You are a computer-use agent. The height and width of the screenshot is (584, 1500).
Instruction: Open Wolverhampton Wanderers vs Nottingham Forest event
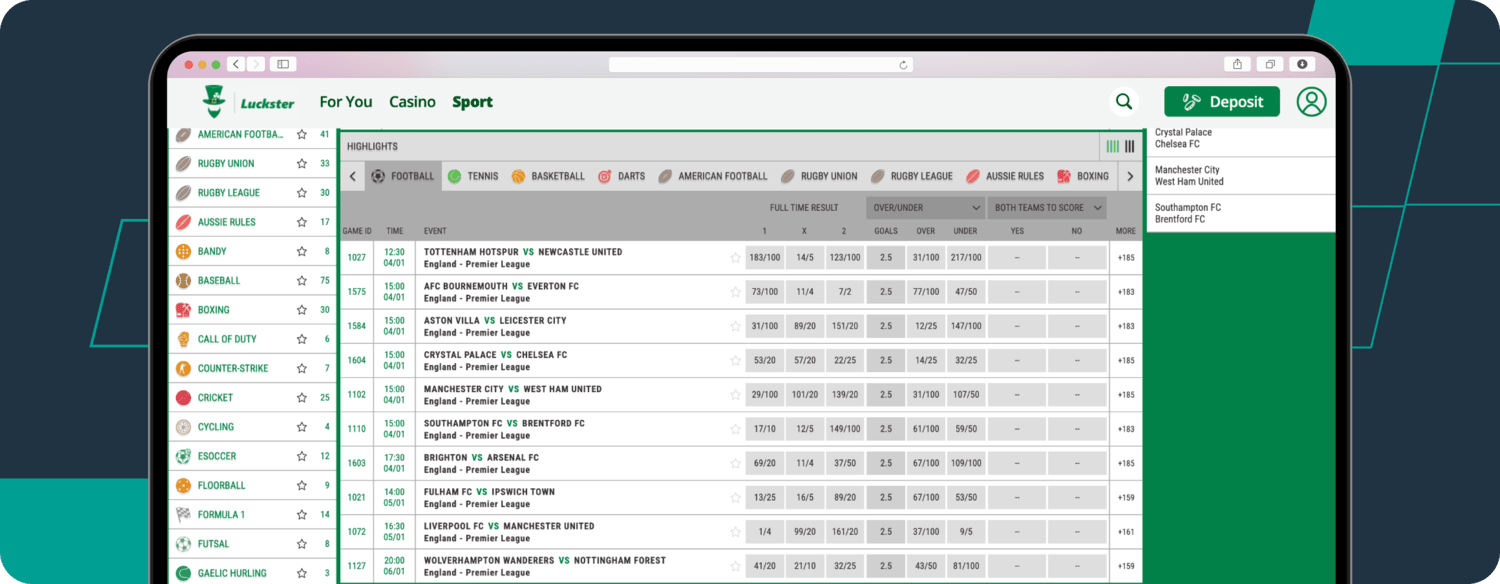coord(545,561)
